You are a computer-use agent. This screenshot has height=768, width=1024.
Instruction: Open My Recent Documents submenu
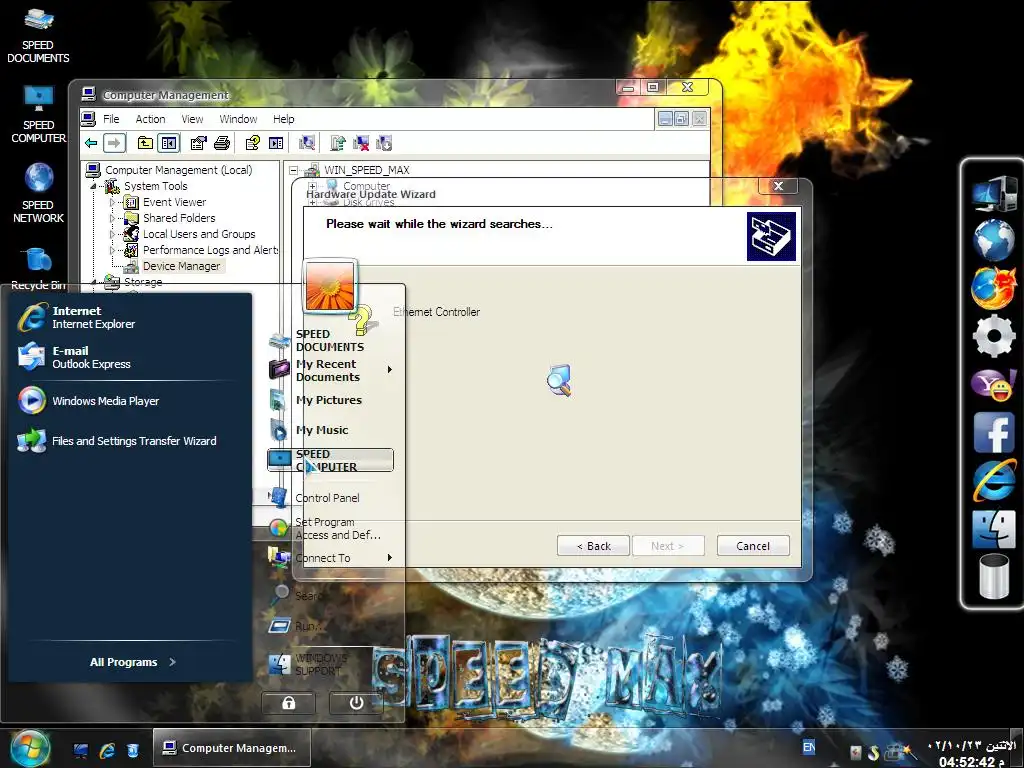pyautogui.click(x=330, y=370)
